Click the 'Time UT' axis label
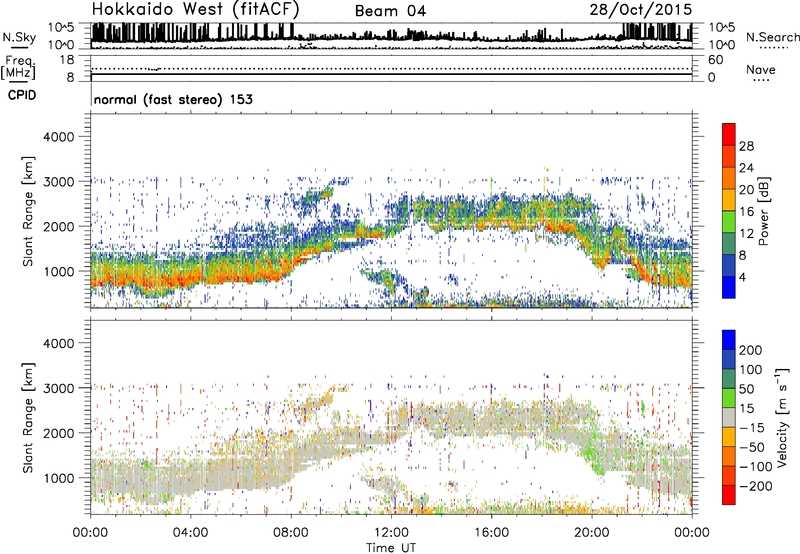Image resolution: width=800 pixels, height=554 pixels. (391, 548)
